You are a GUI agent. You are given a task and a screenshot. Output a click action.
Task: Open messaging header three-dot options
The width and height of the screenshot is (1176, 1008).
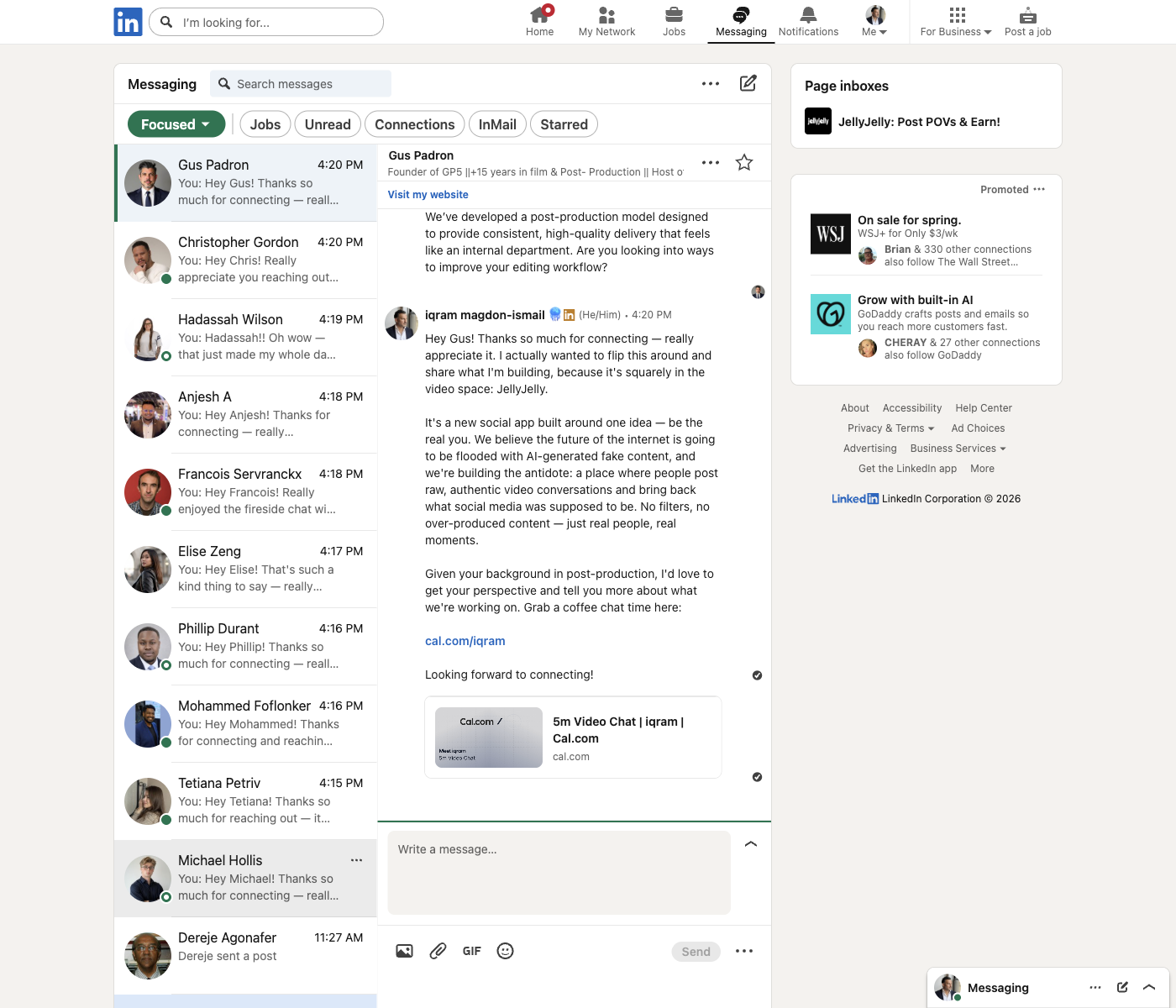pyautogui.click(x=711, y=83)
